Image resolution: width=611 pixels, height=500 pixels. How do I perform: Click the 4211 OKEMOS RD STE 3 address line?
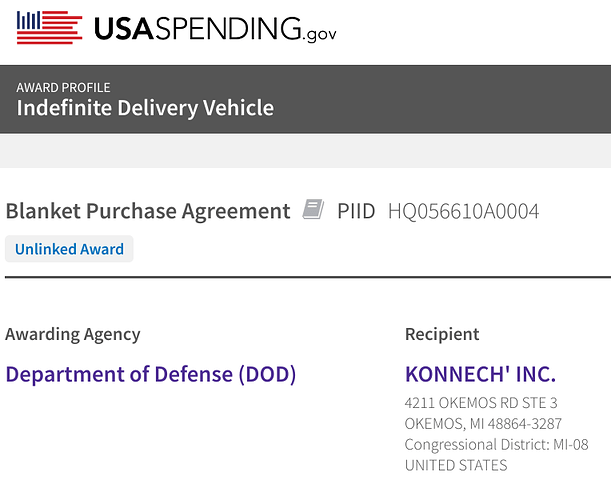click(x=481, y=403)
